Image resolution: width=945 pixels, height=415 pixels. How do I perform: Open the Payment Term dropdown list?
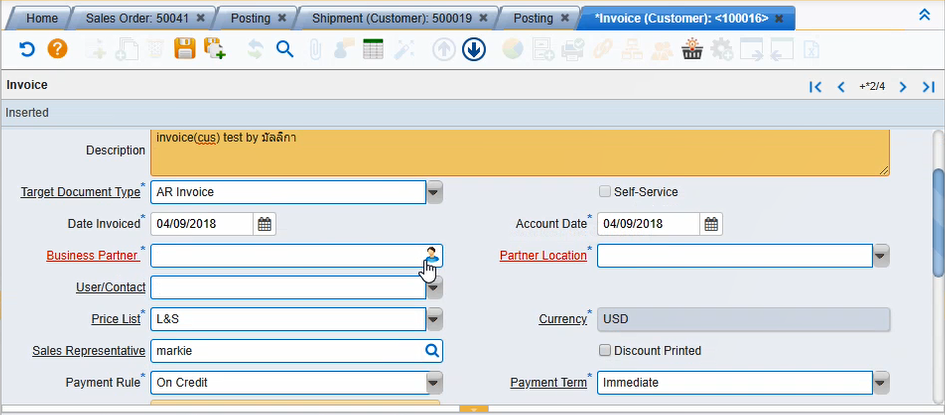pos(881,383)
